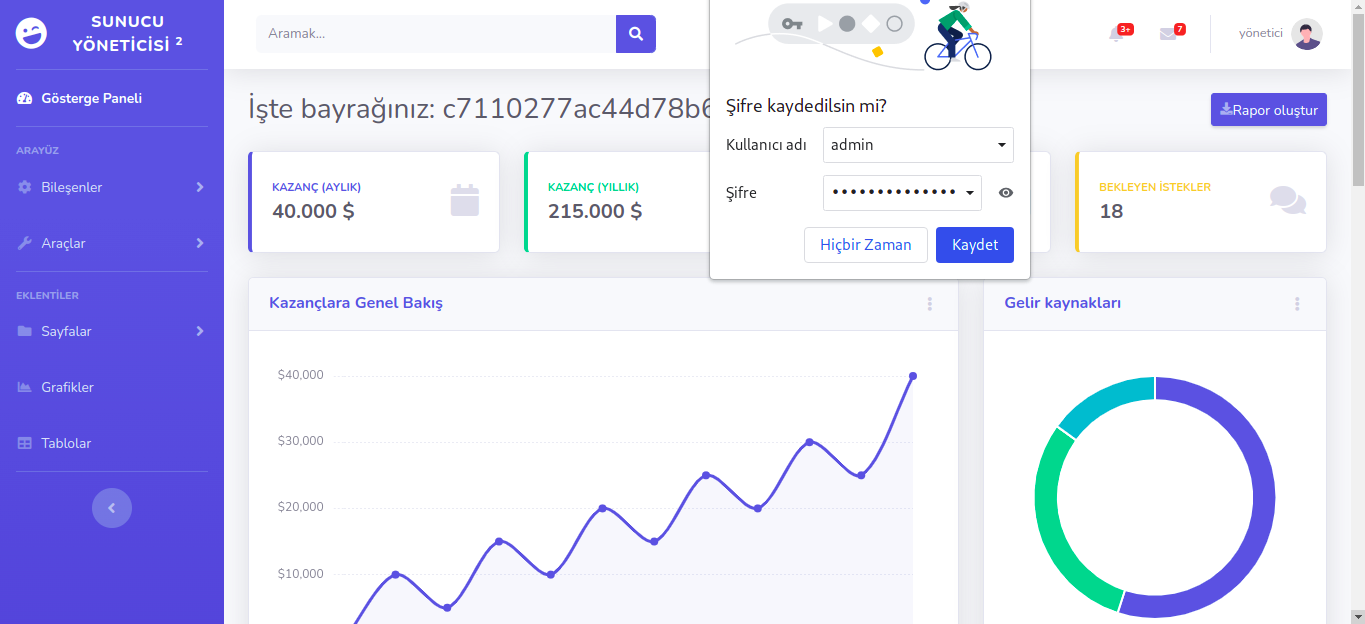Click the Kaydet button to save password
The height and width of the screenshot is (624, 1365).
click(975, 245)
